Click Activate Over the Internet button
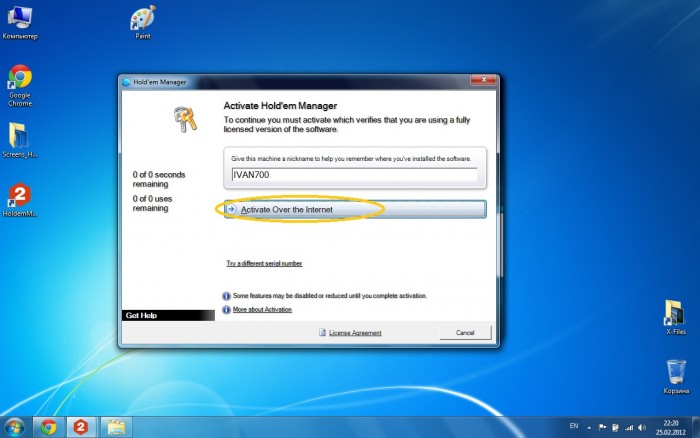 point(355,209)
